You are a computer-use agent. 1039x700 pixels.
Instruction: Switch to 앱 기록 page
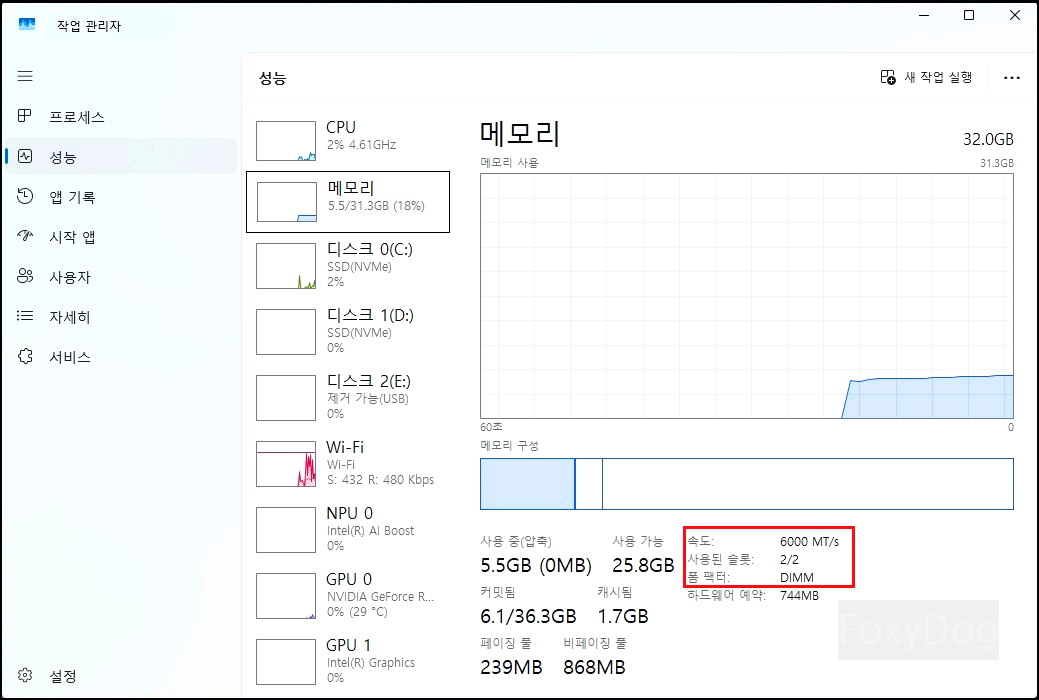[121, 196]
